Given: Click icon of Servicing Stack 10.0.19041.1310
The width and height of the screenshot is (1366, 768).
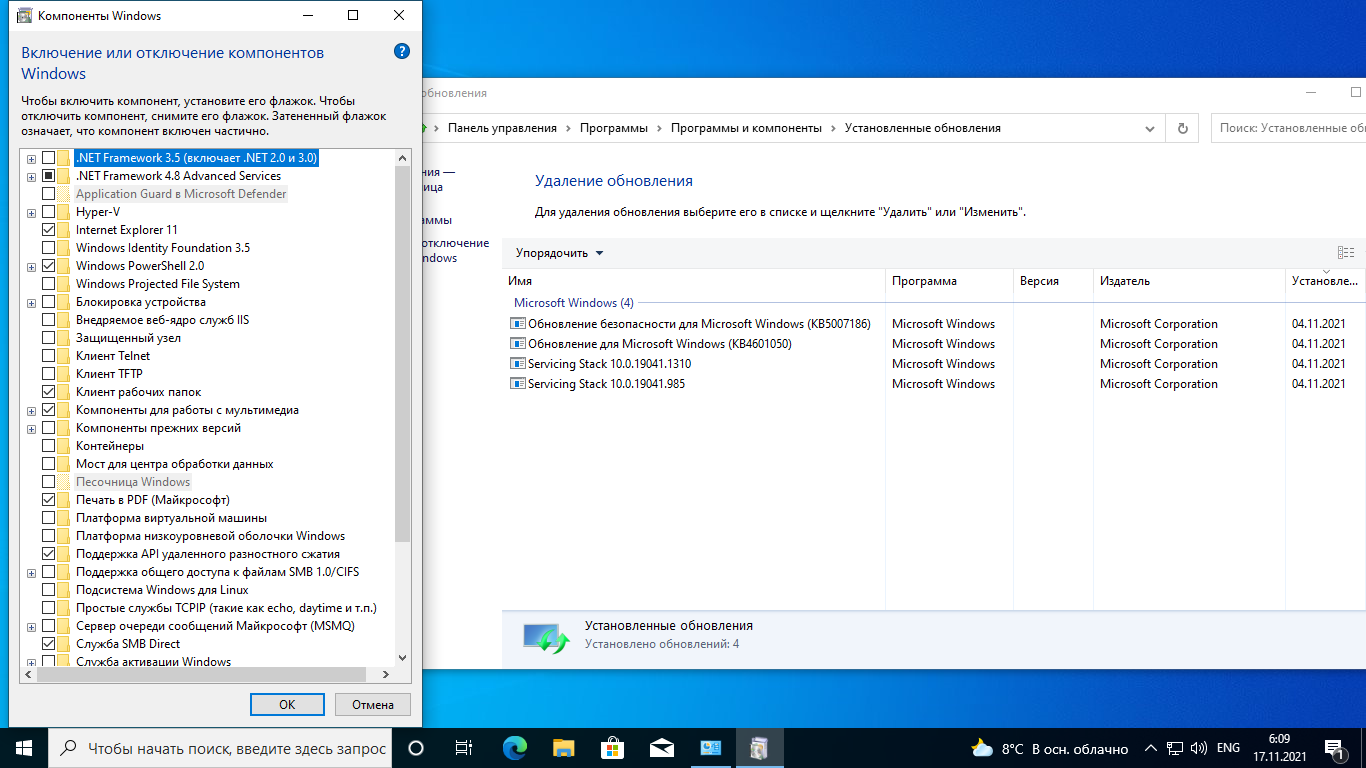Looking at the screenshot, I should 517,364.
